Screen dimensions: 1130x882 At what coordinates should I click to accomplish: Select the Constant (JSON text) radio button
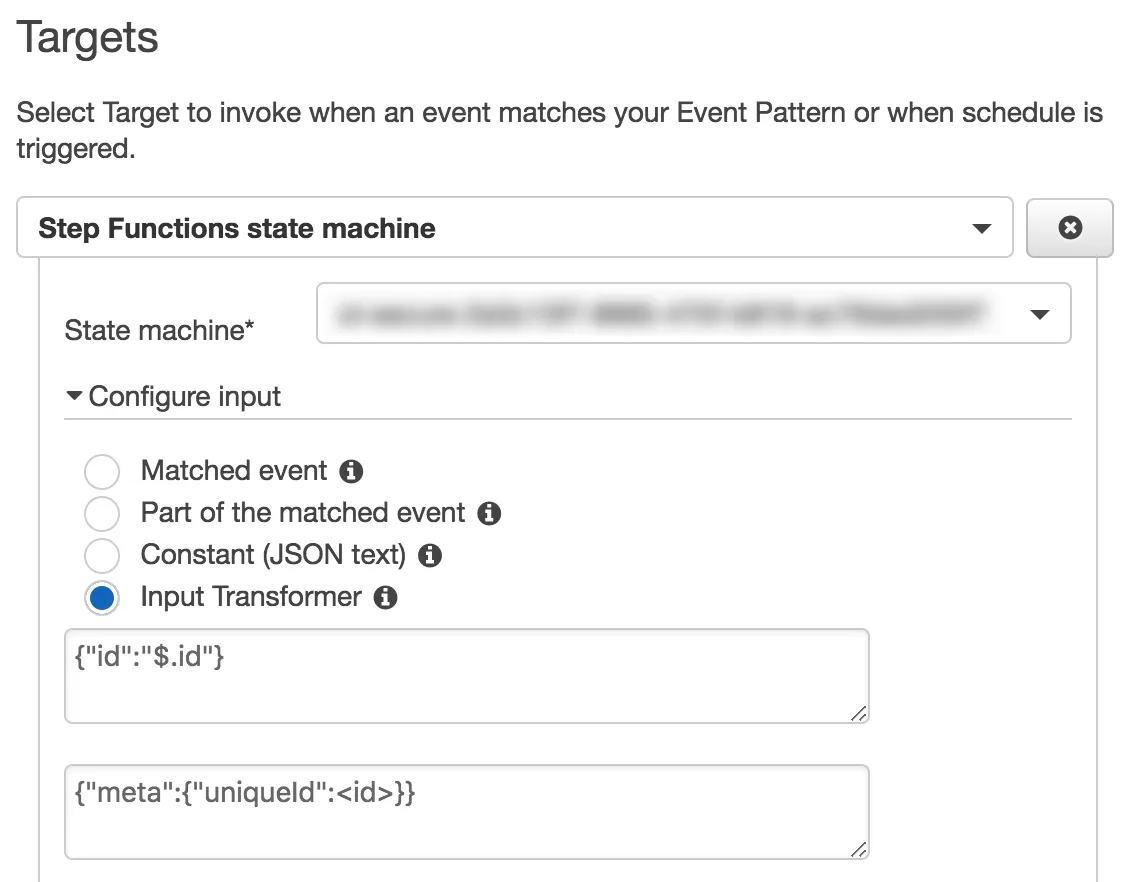[x=102, y=556]
